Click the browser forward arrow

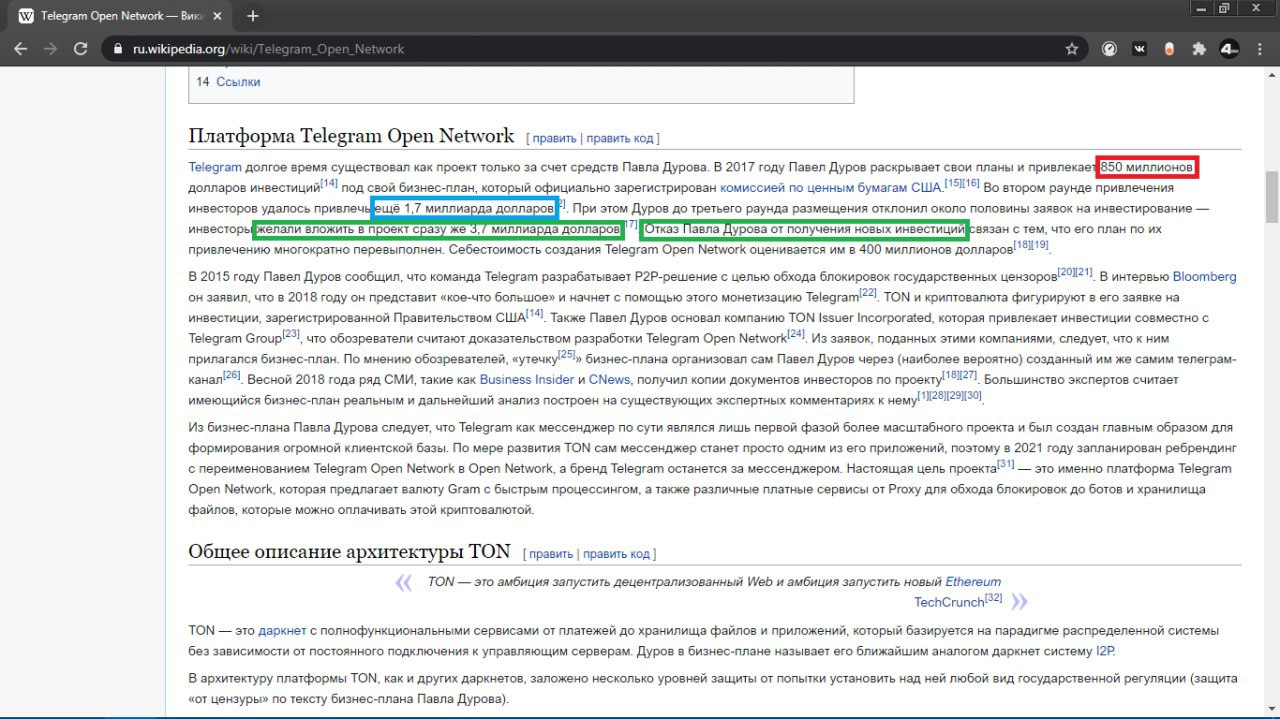pyautogui.click(x=50, y=48)
